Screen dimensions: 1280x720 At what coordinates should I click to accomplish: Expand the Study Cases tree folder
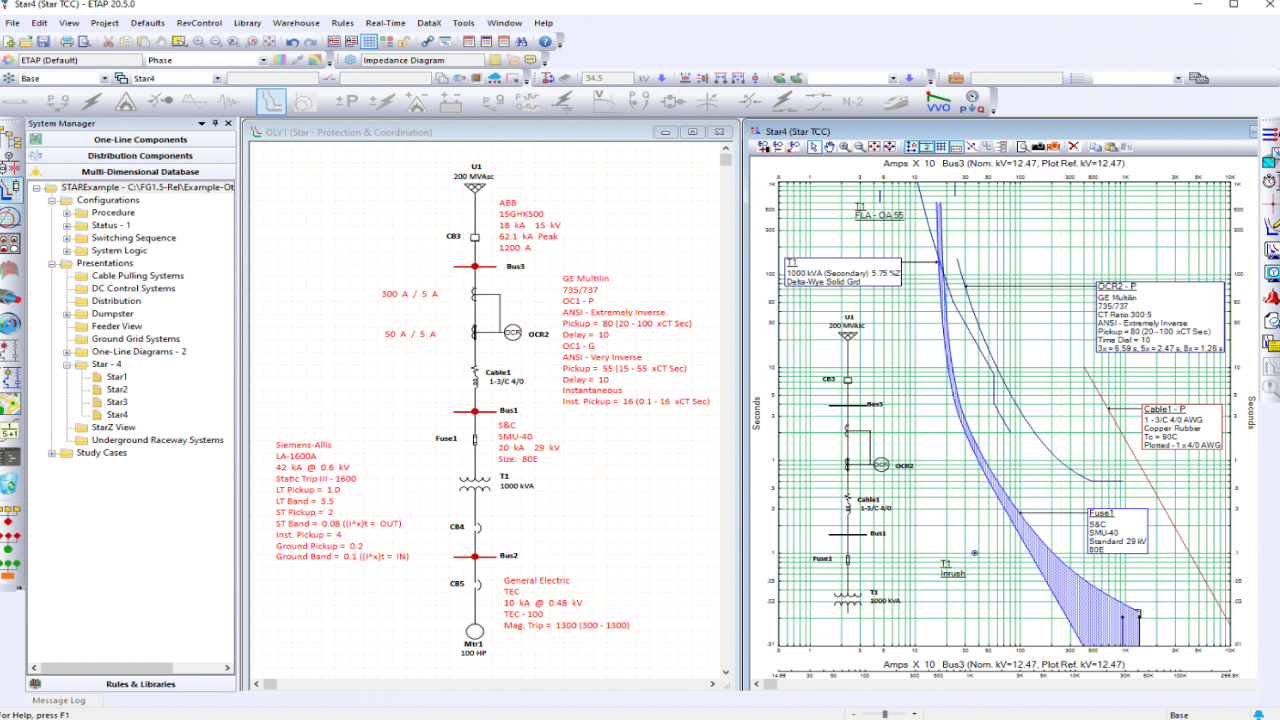point(54,453)
